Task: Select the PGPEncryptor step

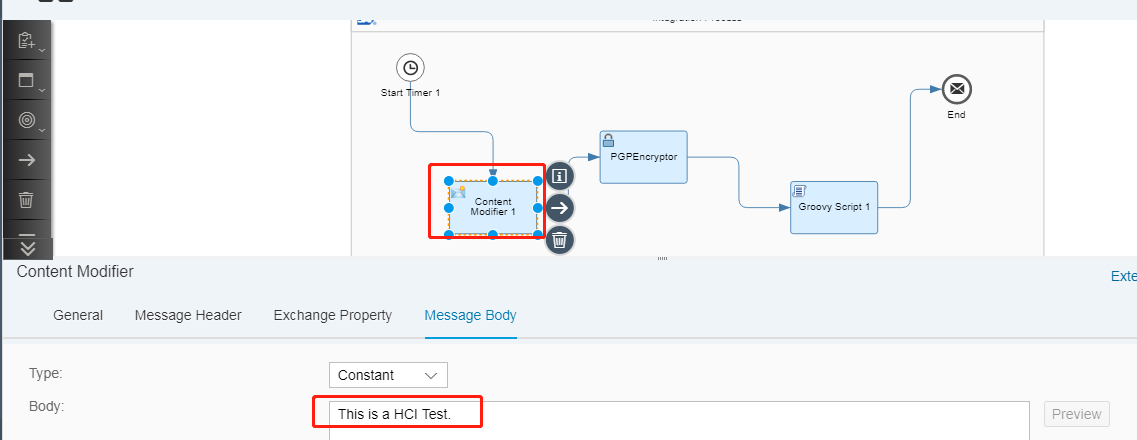Action: pyautogui.click(x=643, y=157)
